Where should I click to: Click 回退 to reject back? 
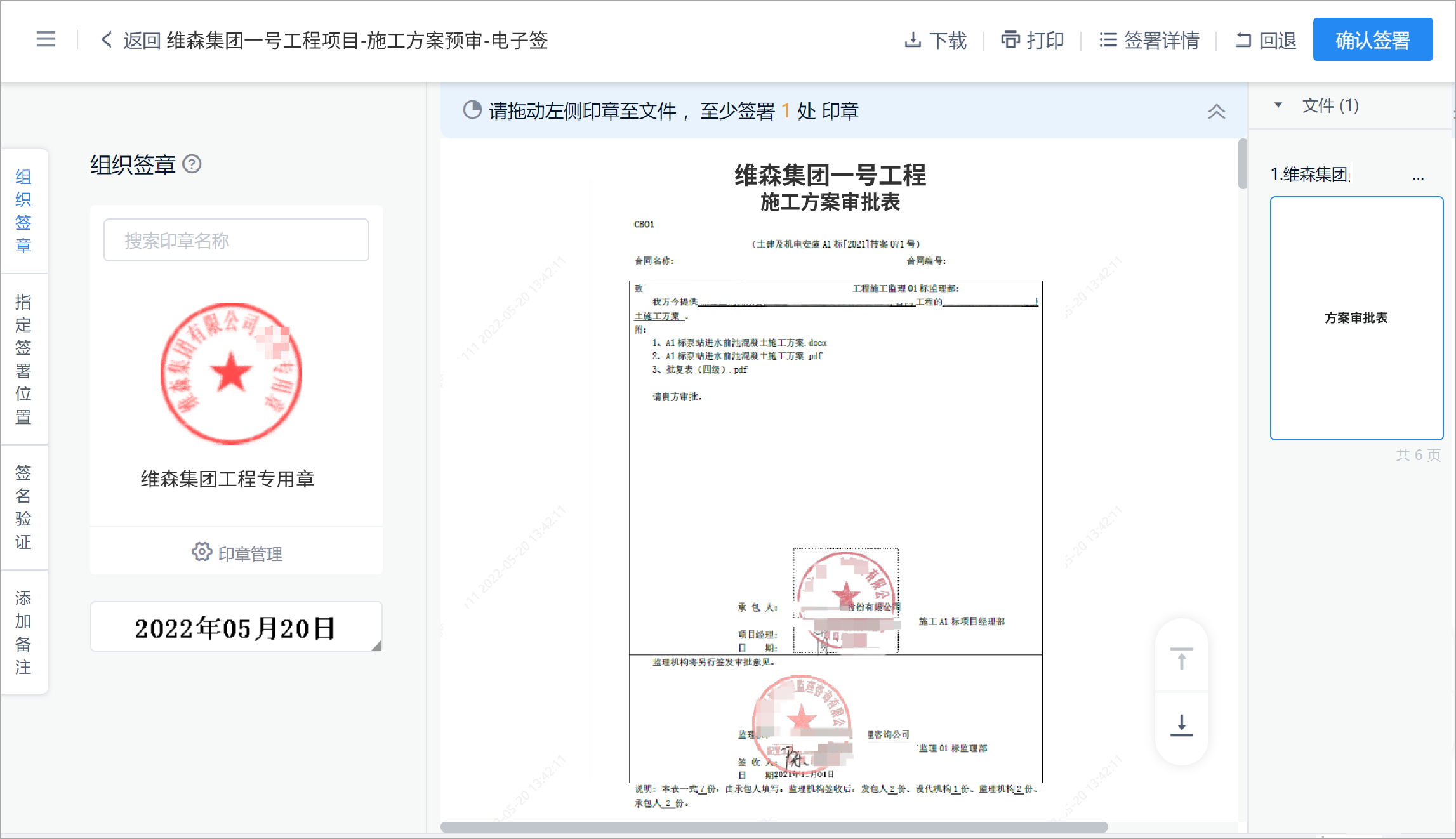(1266, 40)
